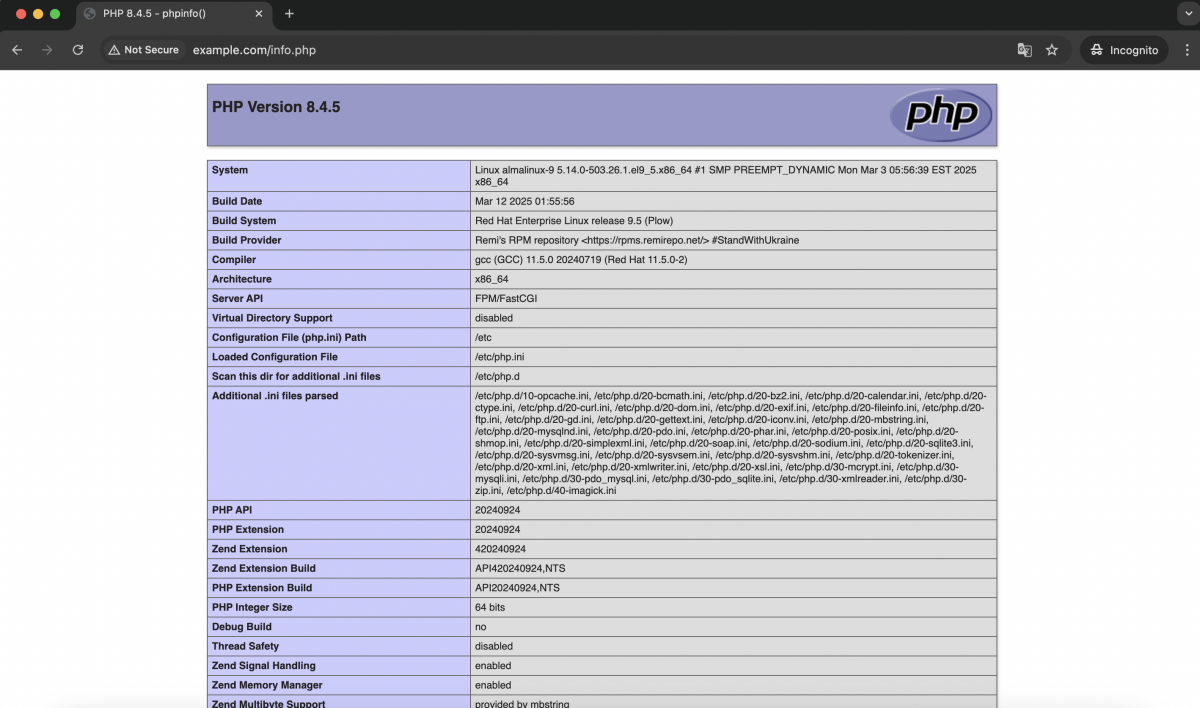Image resolution: width=1200 pixels, height=708 pixels.
Task: Click the Thread Safety disabled value
Action: (494, 647)
